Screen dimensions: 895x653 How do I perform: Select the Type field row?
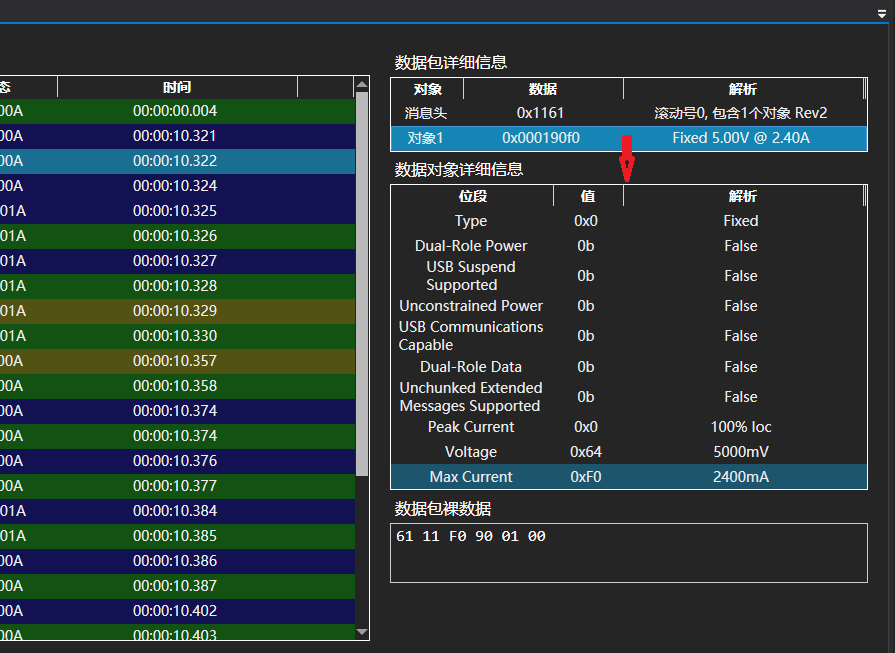pos(629,221)
